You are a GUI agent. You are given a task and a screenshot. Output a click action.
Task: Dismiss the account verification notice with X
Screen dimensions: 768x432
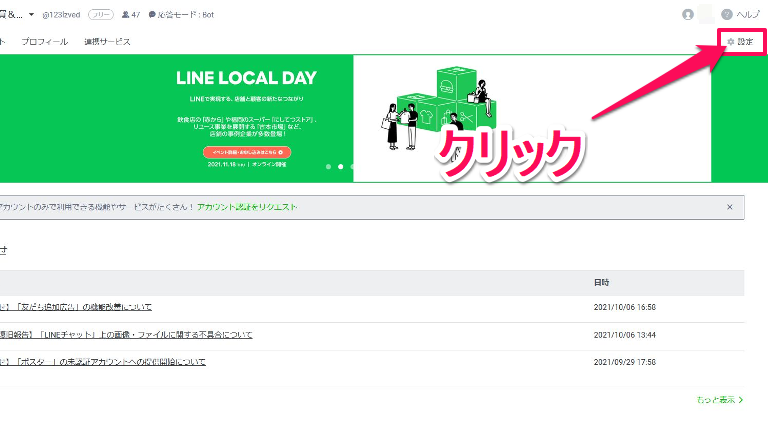[730, 207]
